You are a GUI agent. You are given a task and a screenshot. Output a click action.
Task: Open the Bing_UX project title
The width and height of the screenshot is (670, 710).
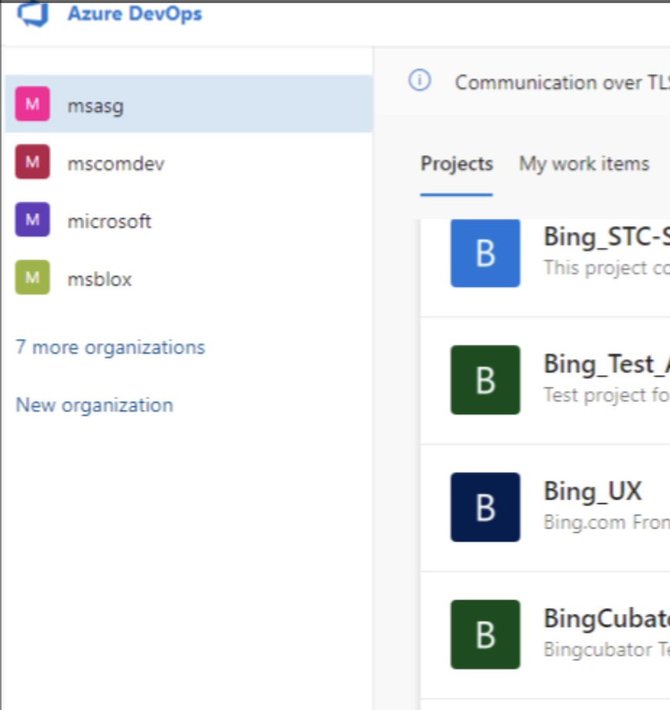point(593,491)
